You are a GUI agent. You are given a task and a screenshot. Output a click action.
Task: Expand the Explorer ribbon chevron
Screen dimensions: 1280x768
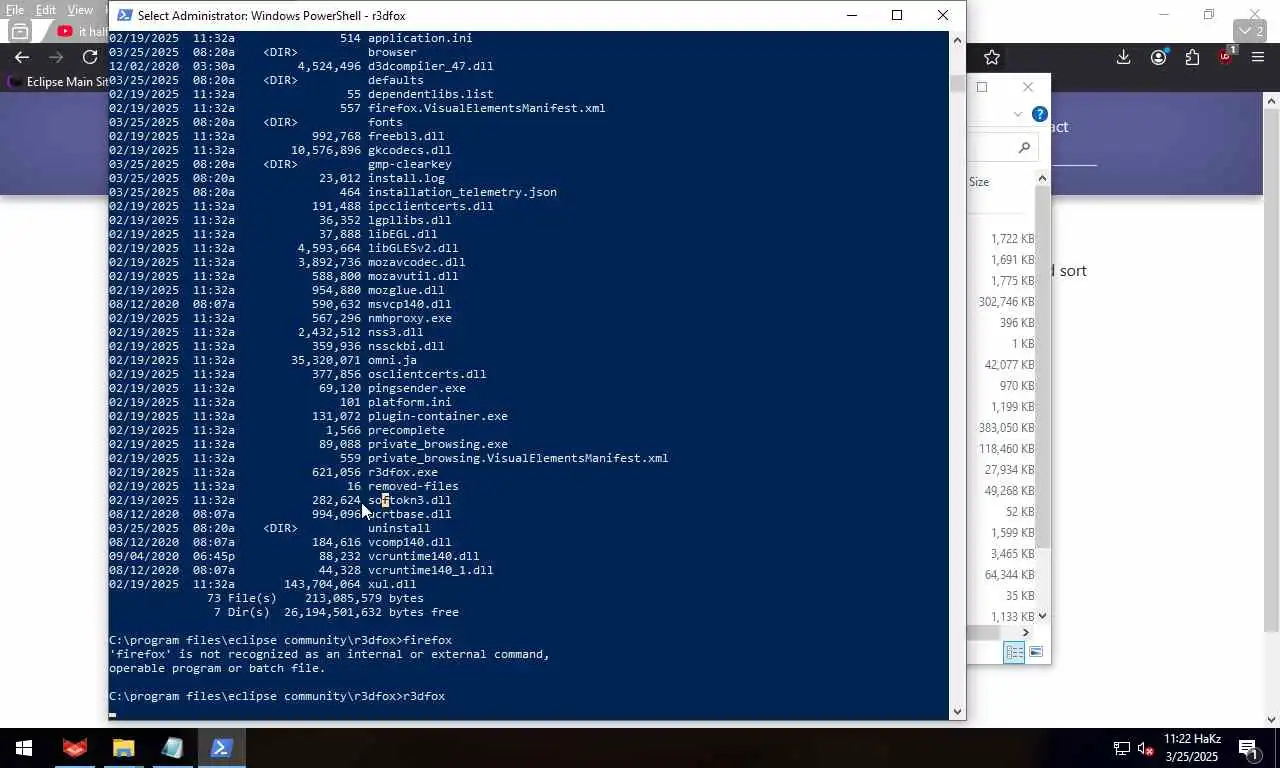1018,114
